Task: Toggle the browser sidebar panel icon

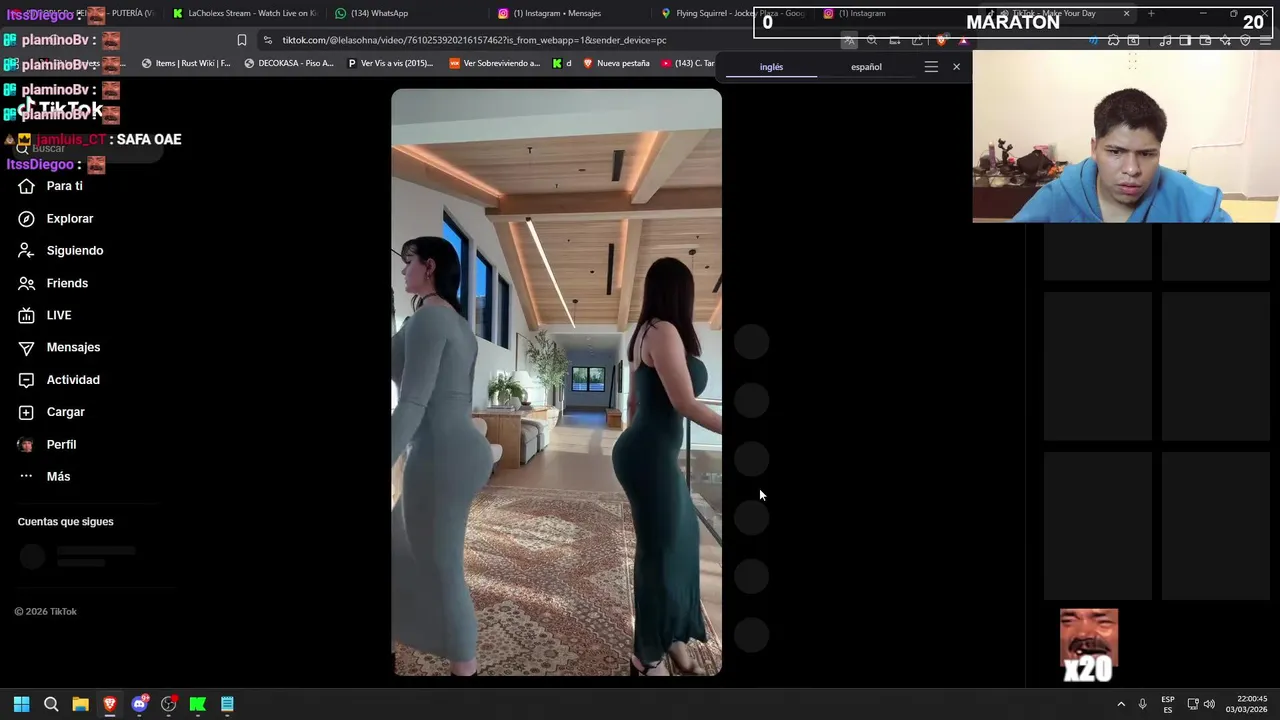Action: (x=1185, y=40)
